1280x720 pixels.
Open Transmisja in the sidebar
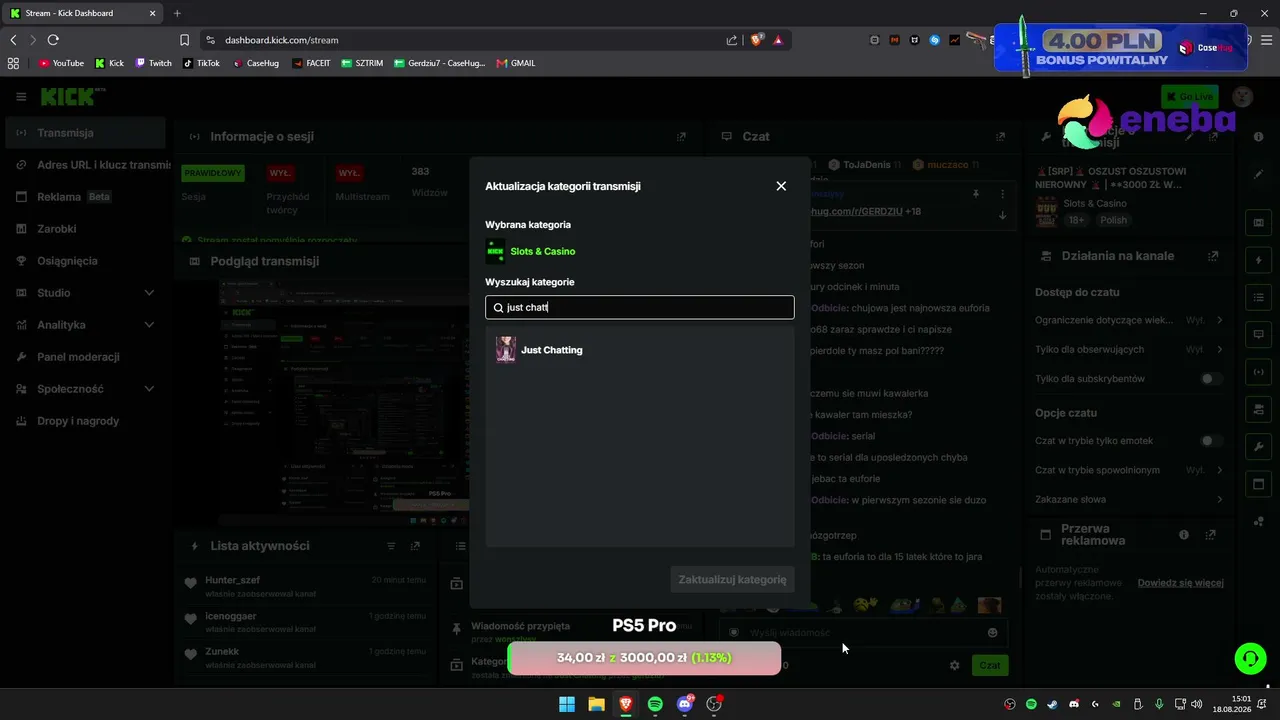(x=85, y=133)
